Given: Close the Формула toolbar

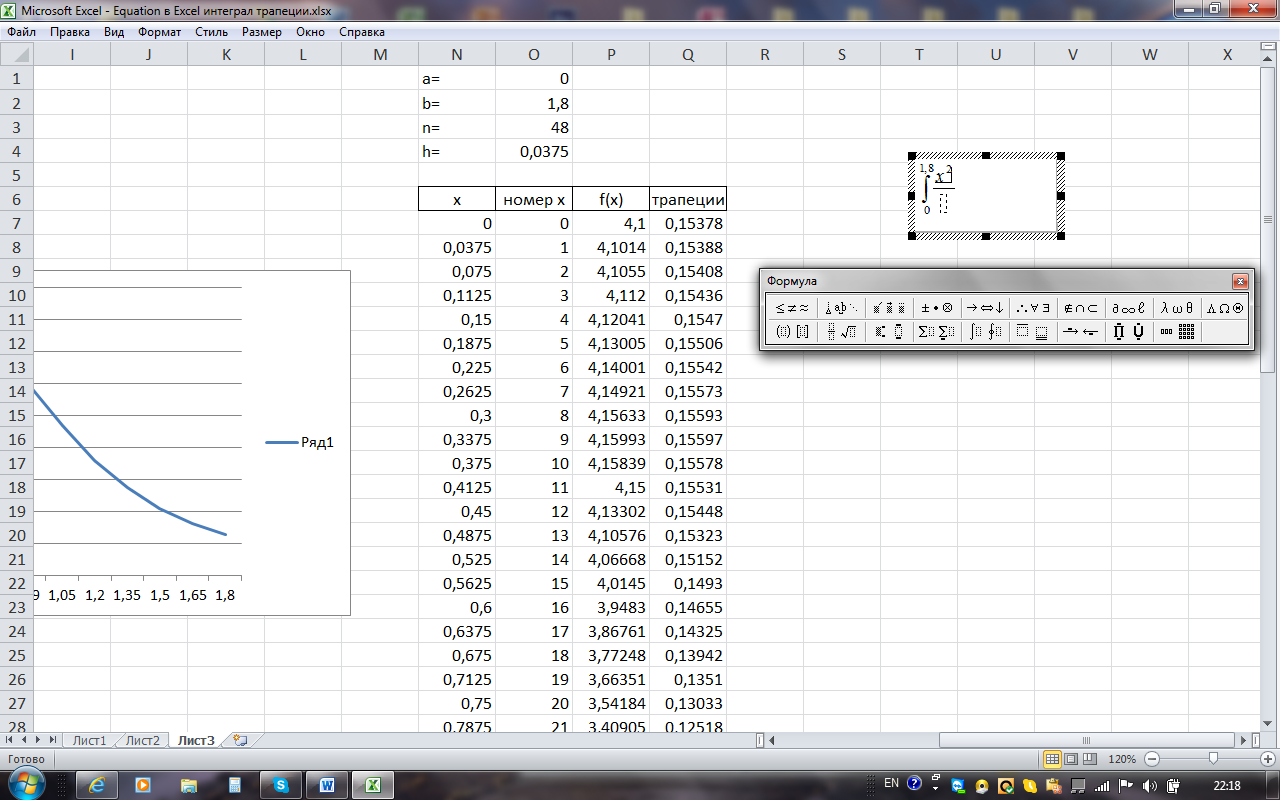Looking at the screenshot, I should point(1240,281).
